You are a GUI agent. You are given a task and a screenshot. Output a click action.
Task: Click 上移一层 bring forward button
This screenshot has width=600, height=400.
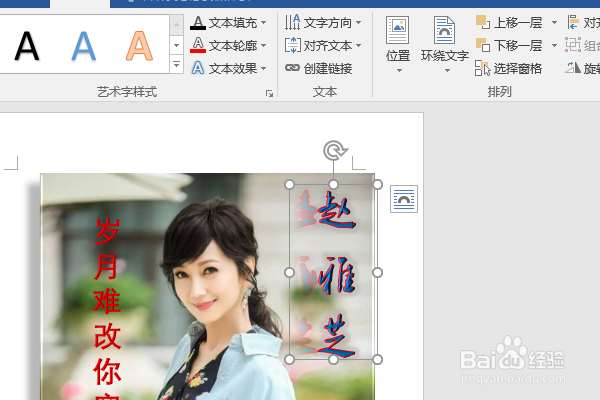click(x=509, y=23)
